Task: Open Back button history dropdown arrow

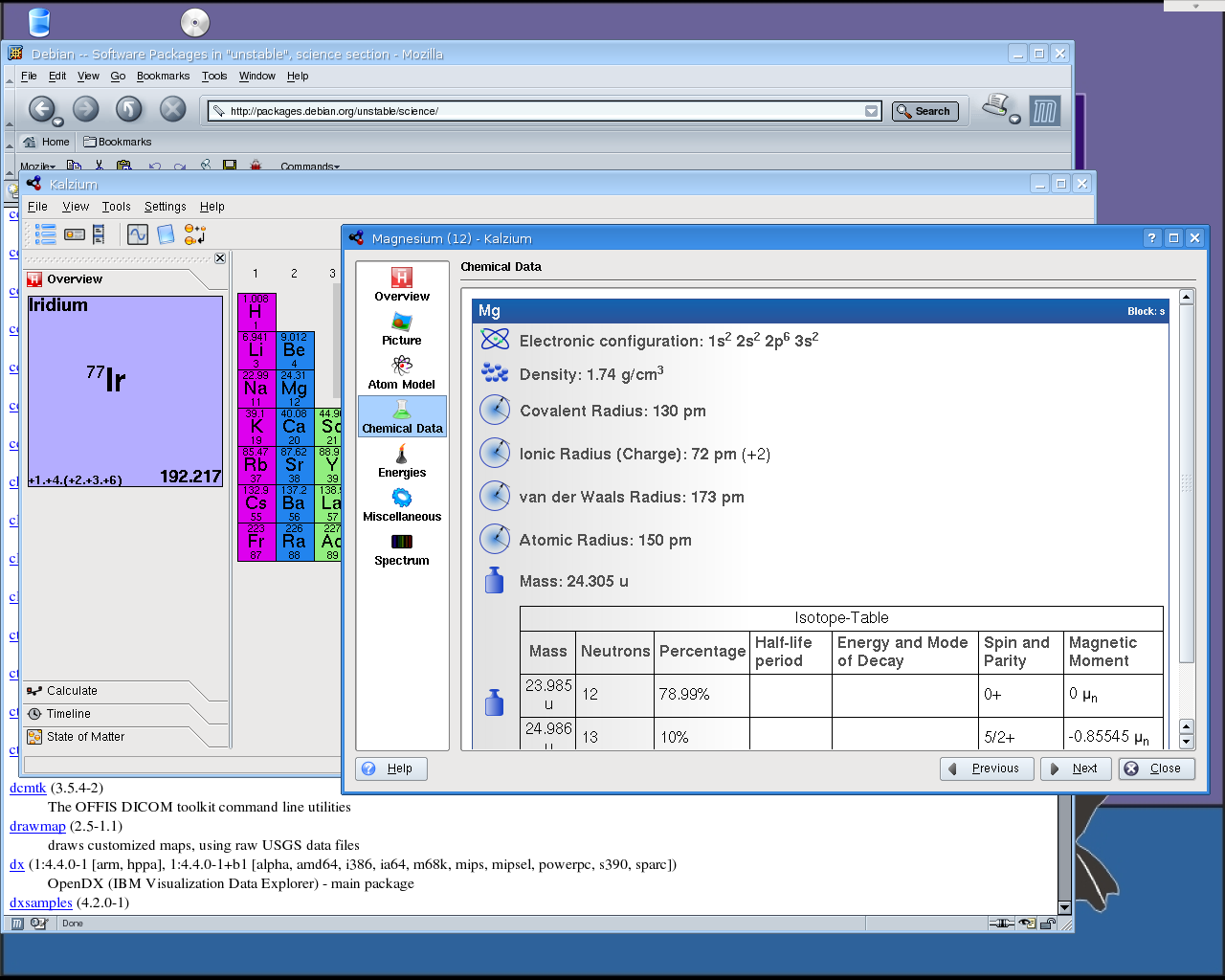Action: tap(58, 122)
